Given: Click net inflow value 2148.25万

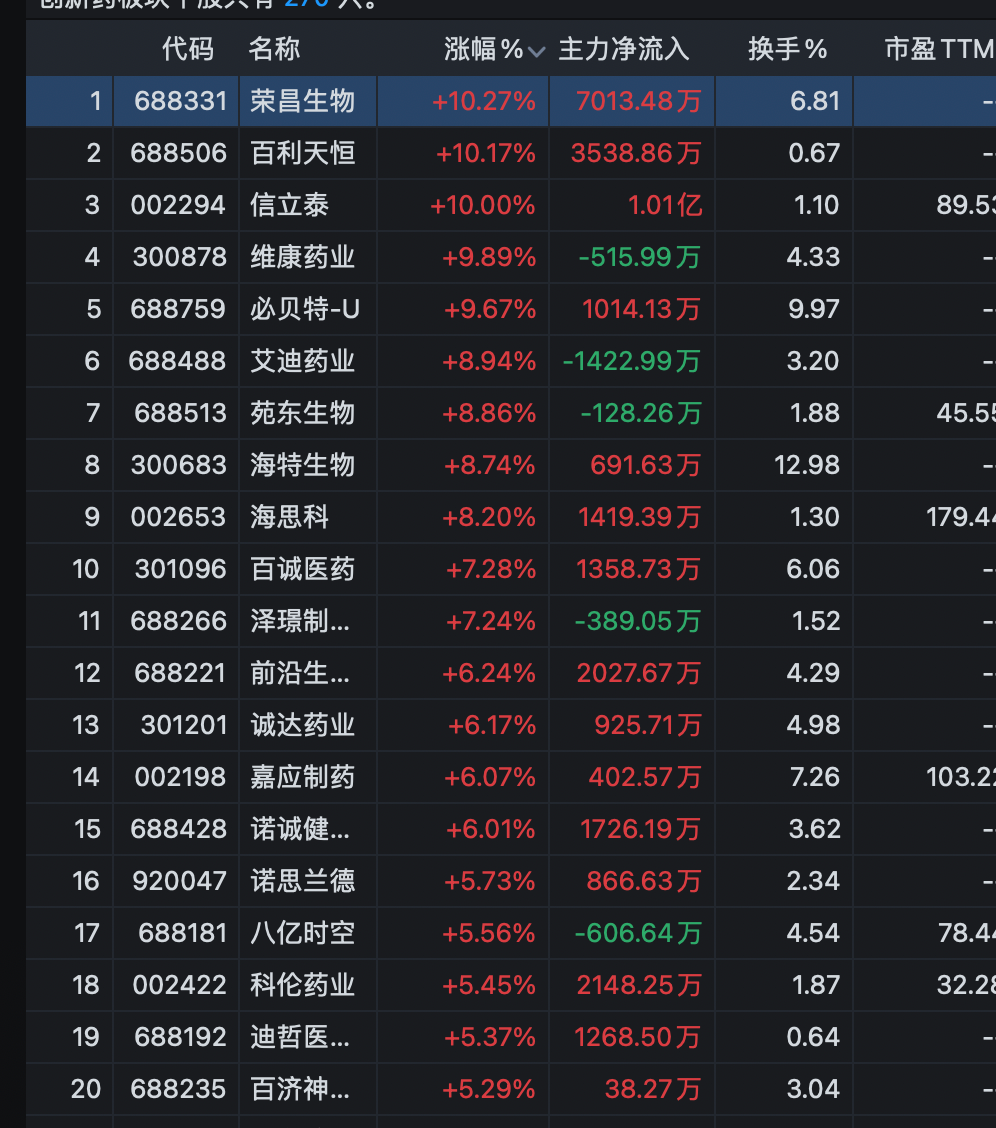Looking at the screenshot, I should [x=639, y=985].
